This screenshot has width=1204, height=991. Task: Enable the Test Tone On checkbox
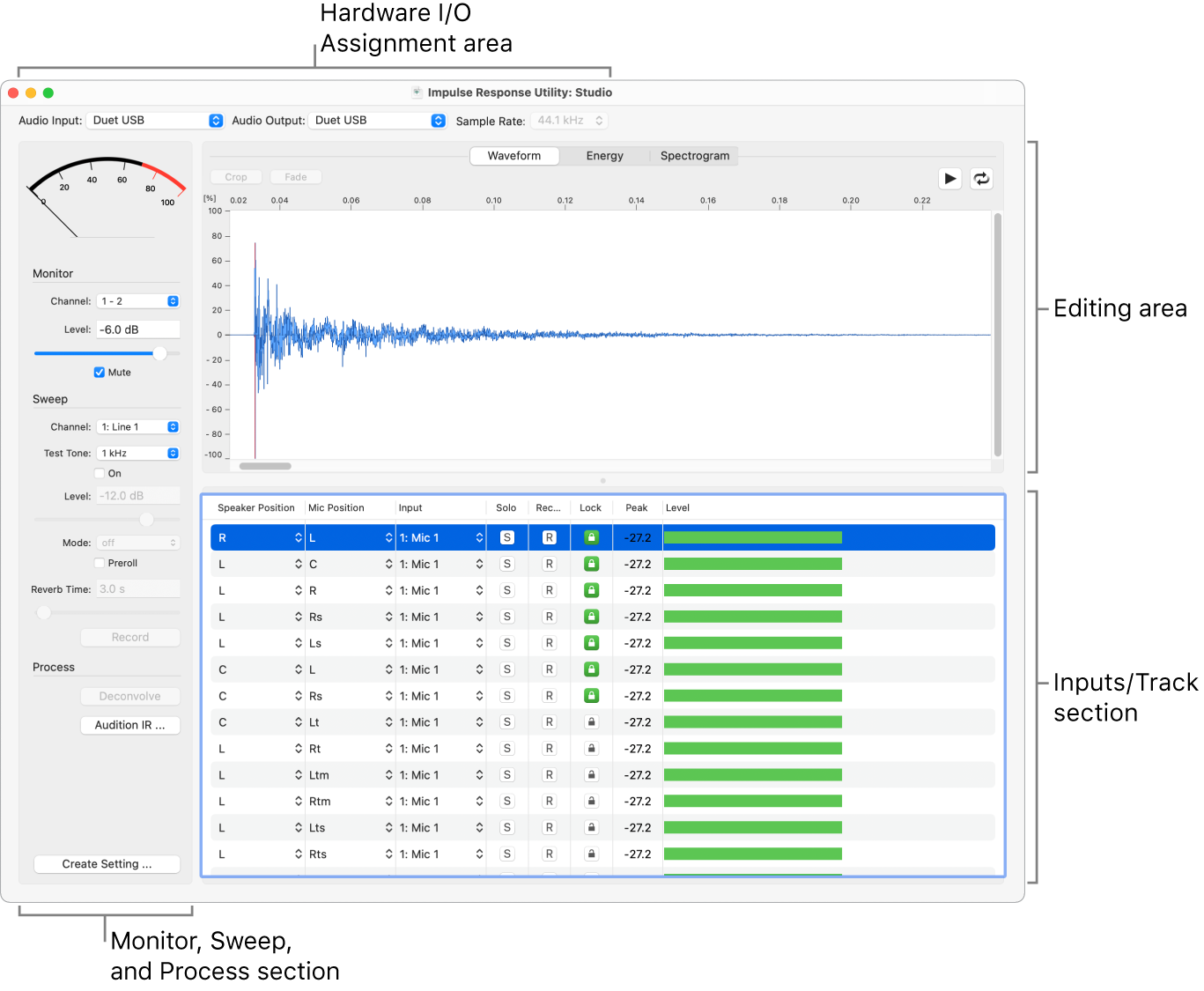(100, 474)
